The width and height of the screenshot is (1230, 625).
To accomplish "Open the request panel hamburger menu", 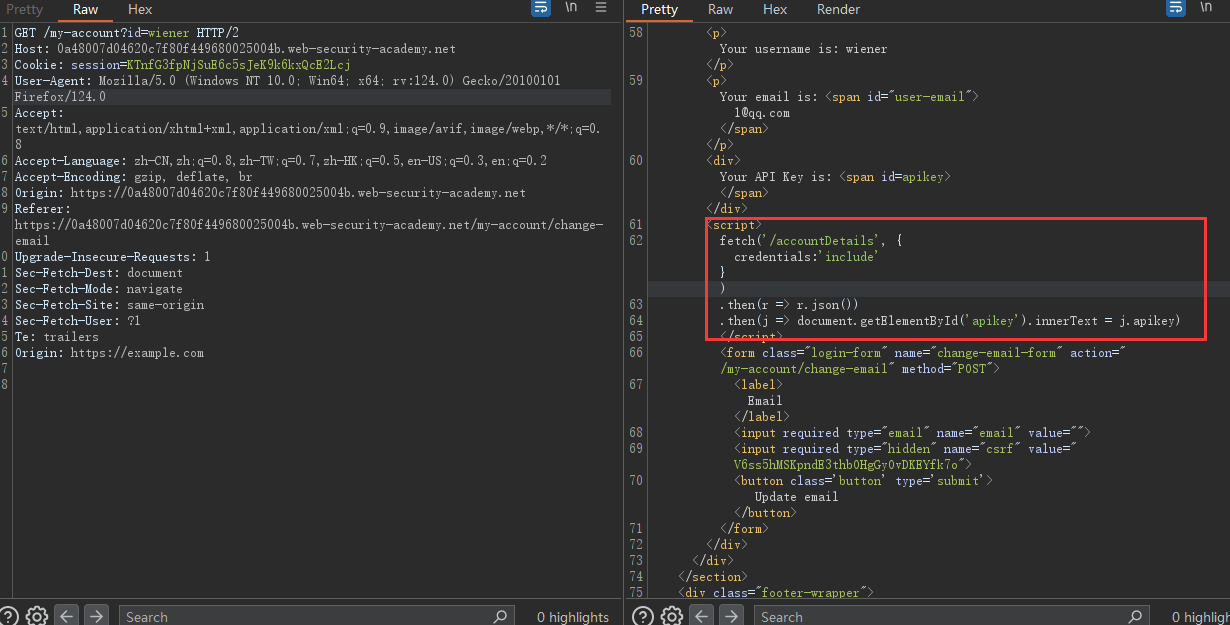I will 601,8.
